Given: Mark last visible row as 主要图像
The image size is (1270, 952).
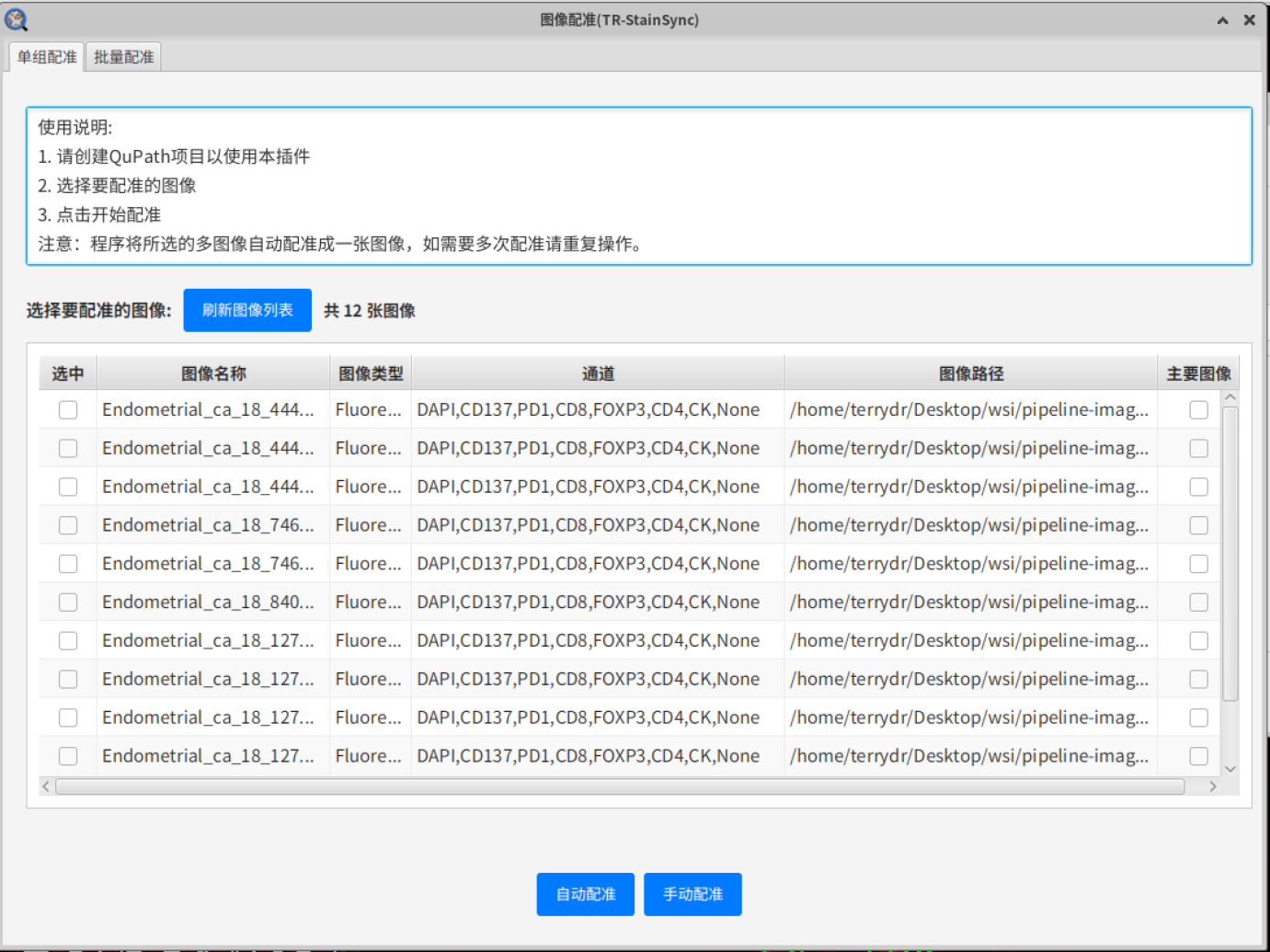Looking at the screenshot, I should 1198,756.
